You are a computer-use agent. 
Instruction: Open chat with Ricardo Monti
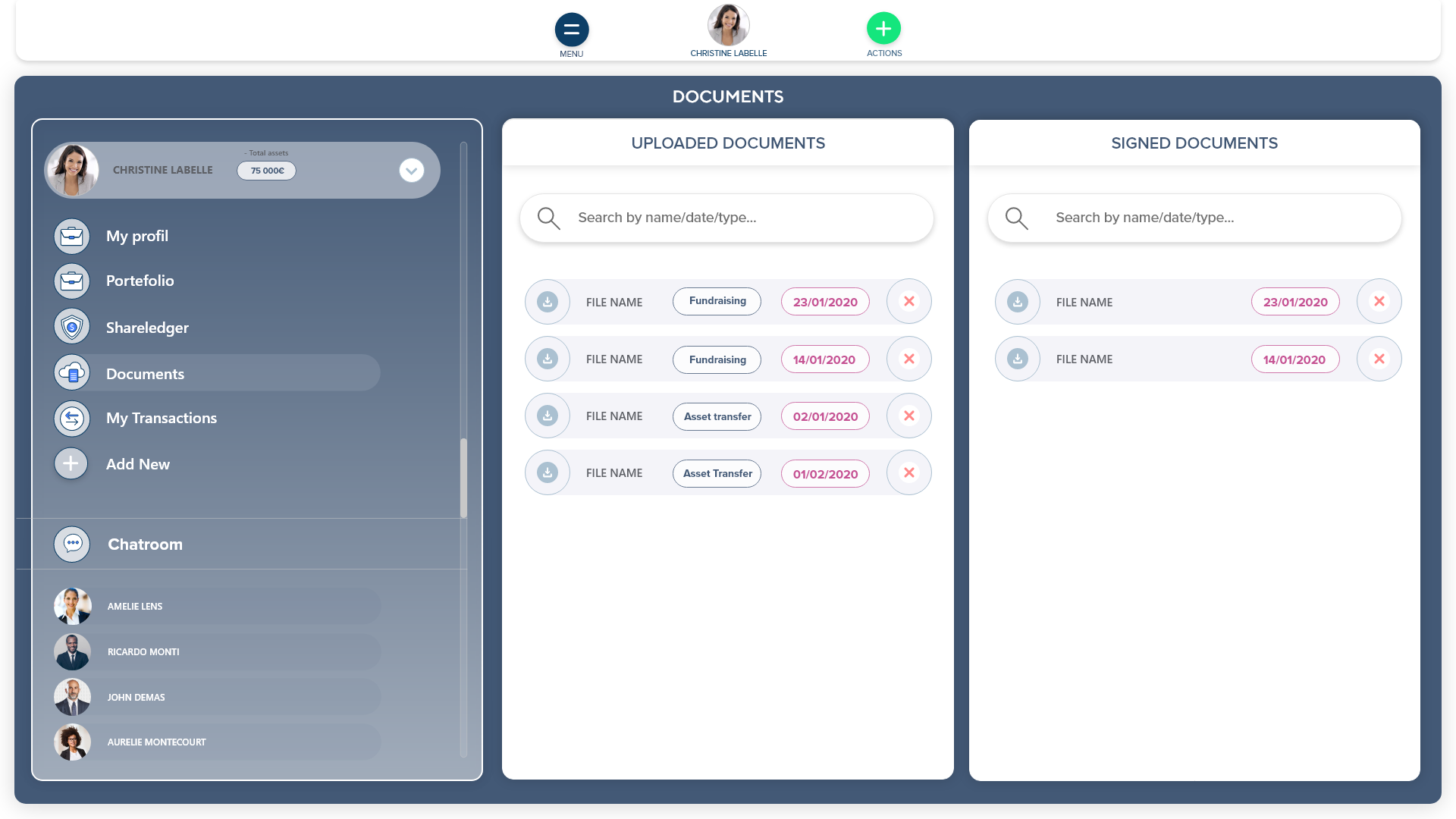click(x=143, y=651)
